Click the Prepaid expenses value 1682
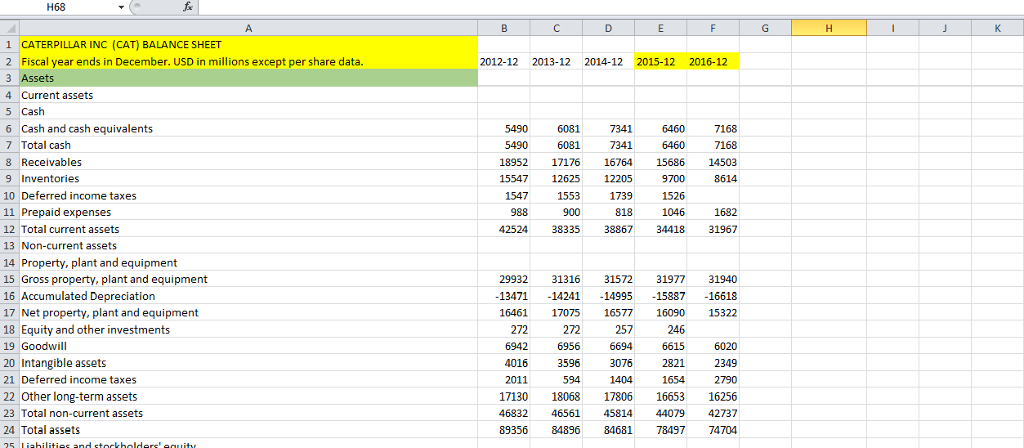 (x=726, y=212)
